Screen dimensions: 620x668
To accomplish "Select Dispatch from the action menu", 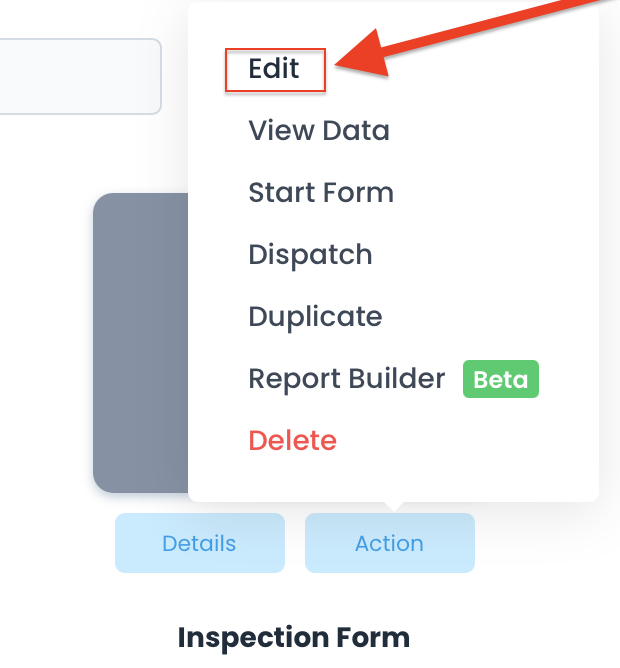I will click(x=310, y=255).
